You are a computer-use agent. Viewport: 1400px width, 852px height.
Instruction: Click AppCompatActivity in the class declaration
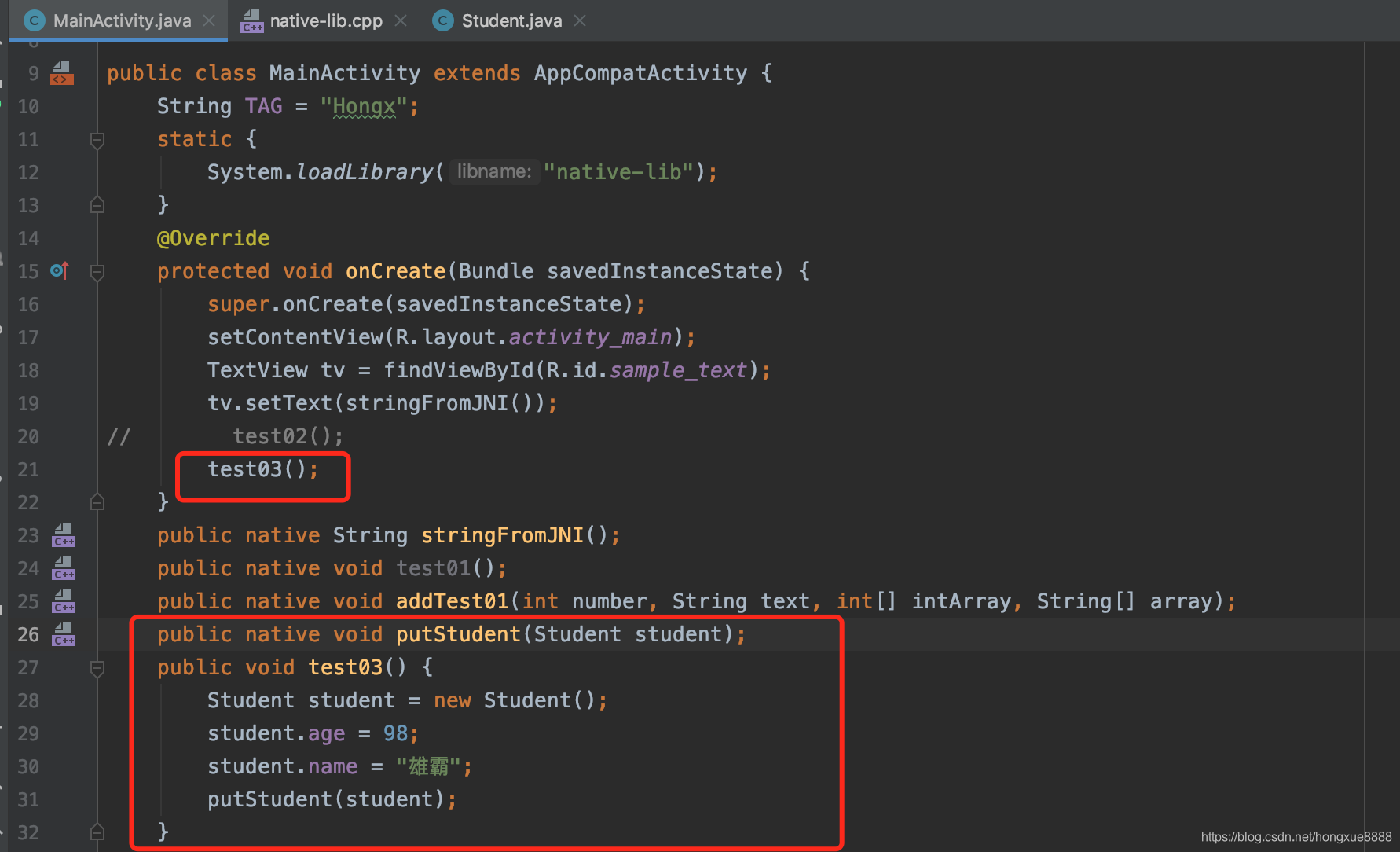tap(641, 73)
